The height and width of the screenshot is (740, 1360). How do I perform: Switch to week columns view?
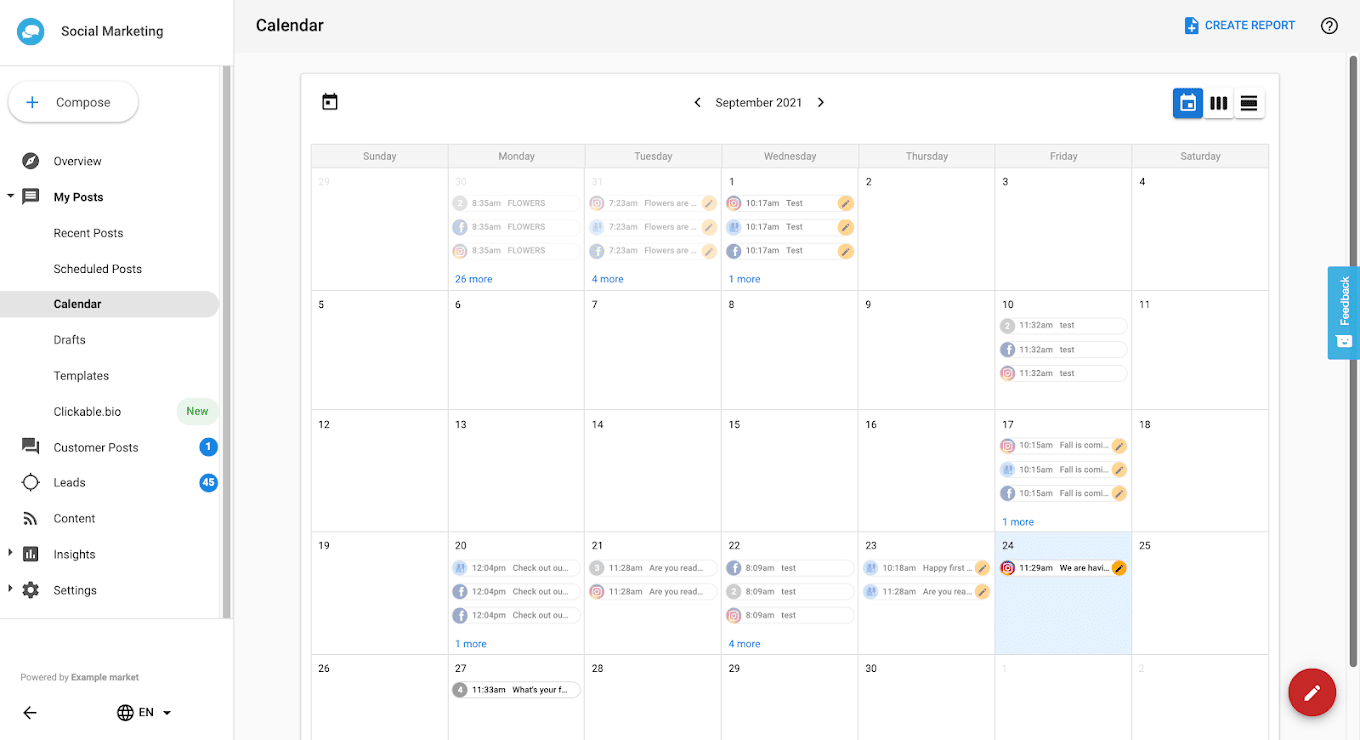pyautogui.click(x=1218, y=103)
